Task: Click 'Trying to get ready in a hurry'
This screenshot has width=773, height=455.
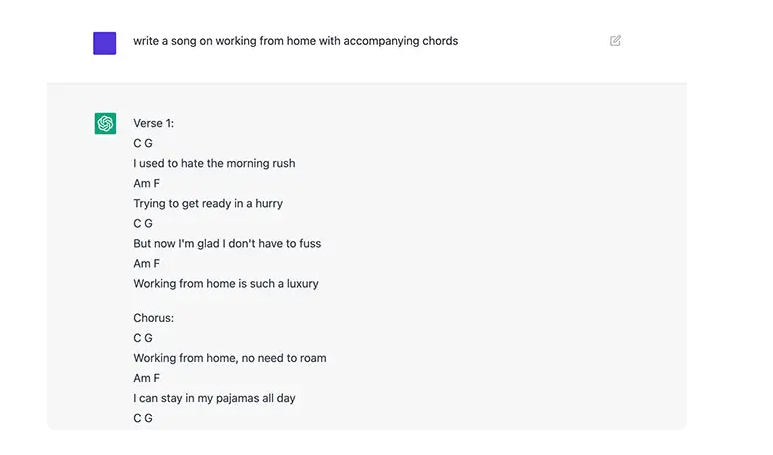Action: click(208, 204)
